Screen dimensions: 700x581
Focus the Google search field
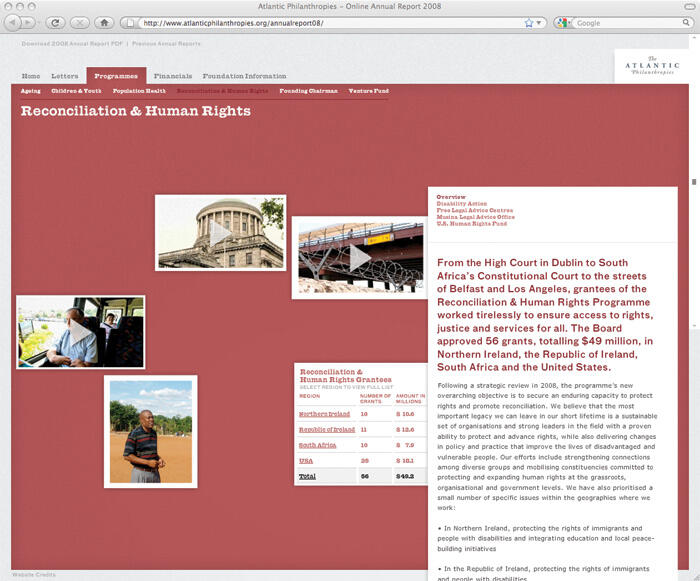[627, 23]
